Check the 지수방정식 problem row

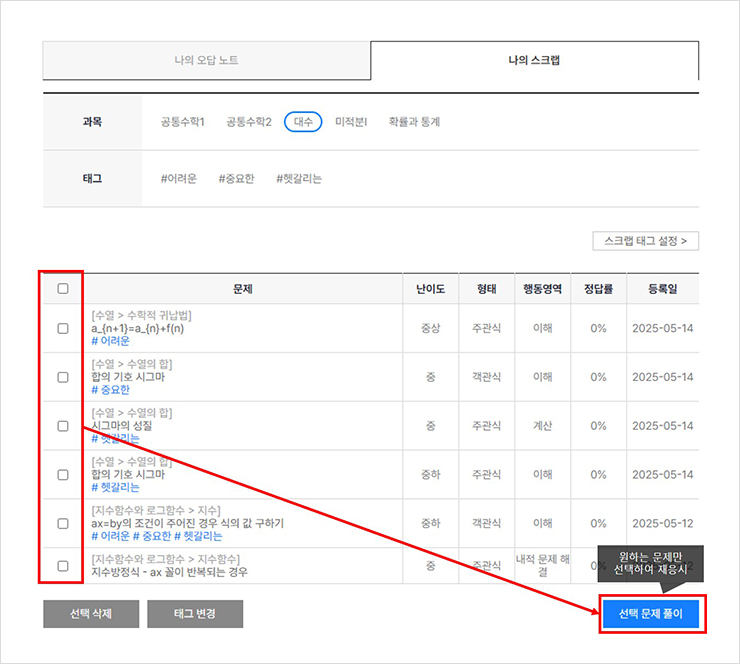63,565
